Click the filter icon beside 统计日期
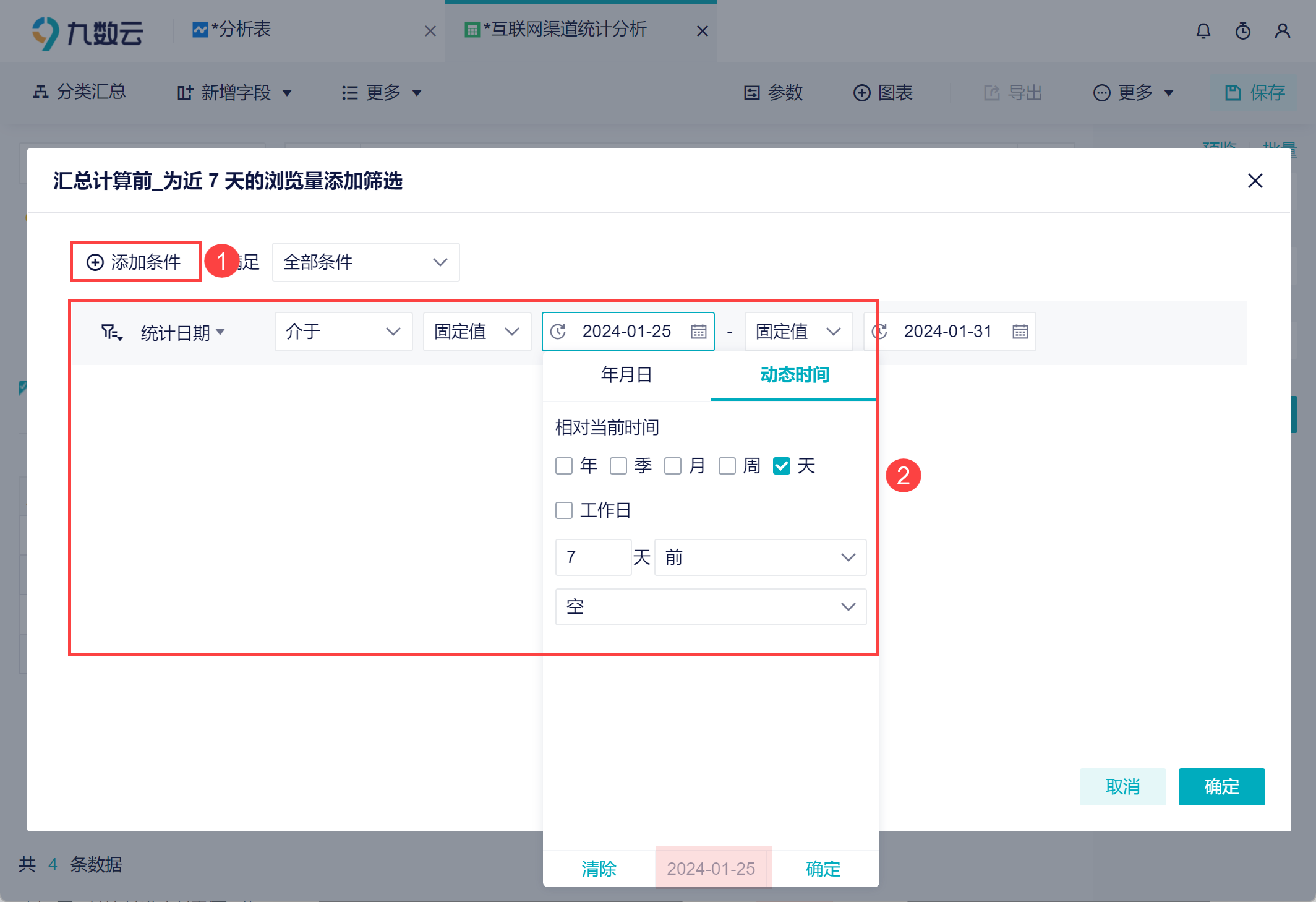The width and height of the screenshot is (1316, 902). click(111, 333)
